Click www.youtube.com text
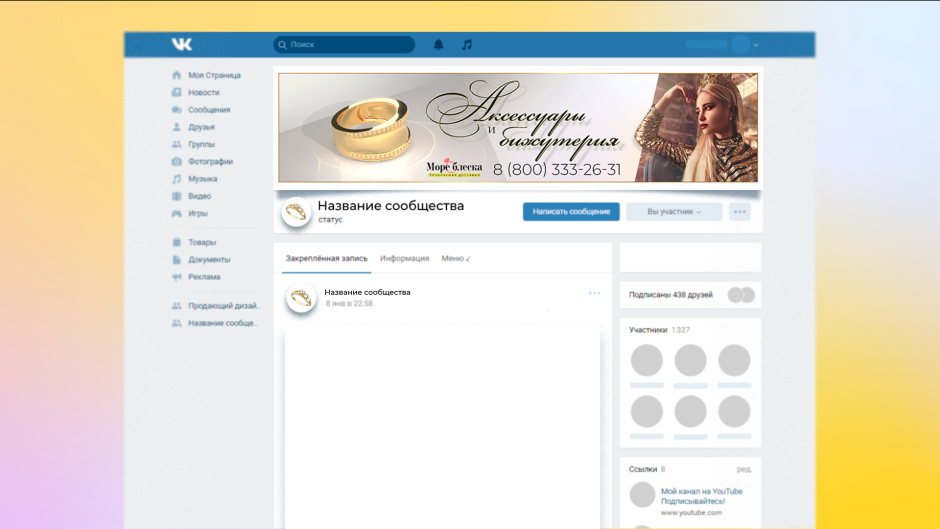 coord(691,513)
